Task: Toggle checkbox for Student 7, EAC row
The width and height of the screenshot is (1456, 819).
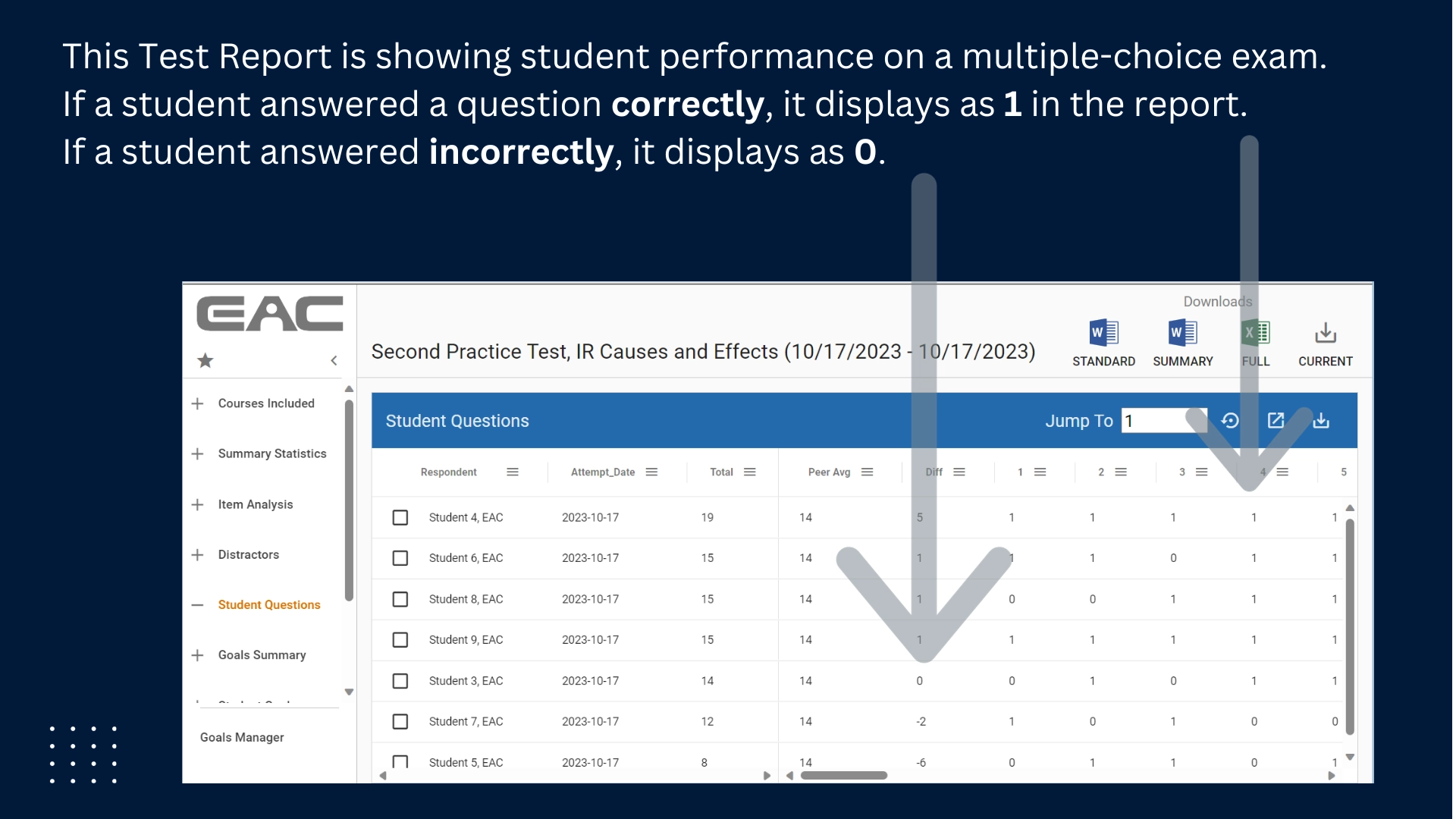Action: 399,721
